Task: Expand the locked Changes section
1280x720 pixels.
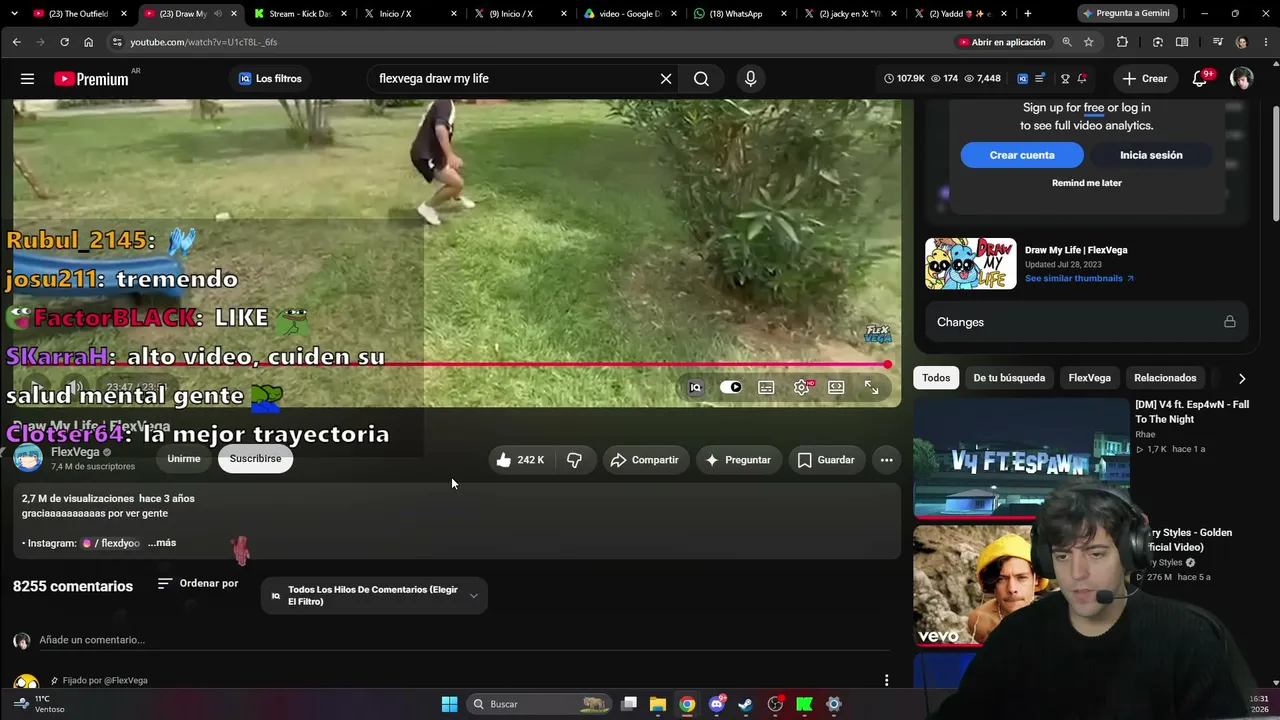Action: tap(1086, 322)
